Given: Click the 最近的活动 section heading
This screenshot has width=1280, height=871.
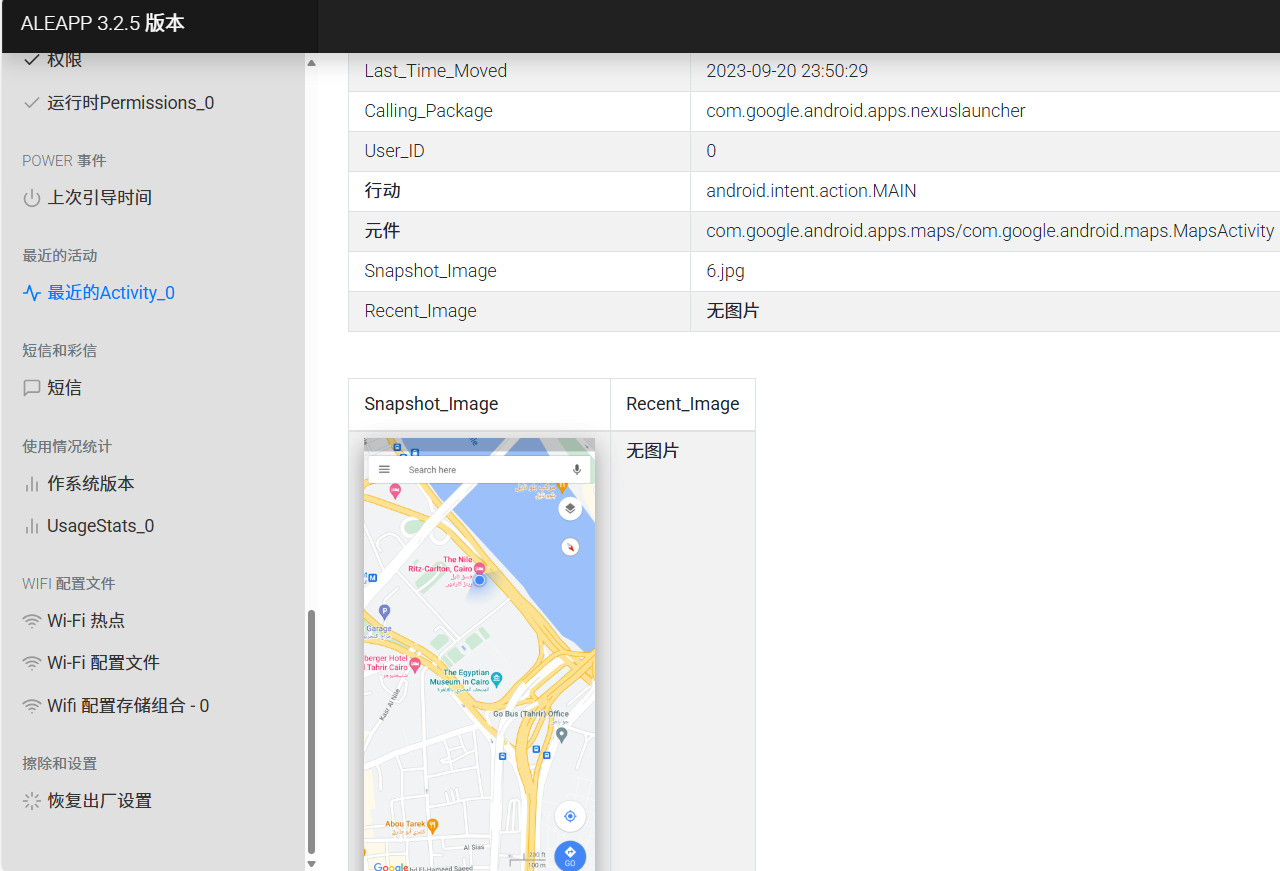Looking at the screenshot, I should click(60, 256).
